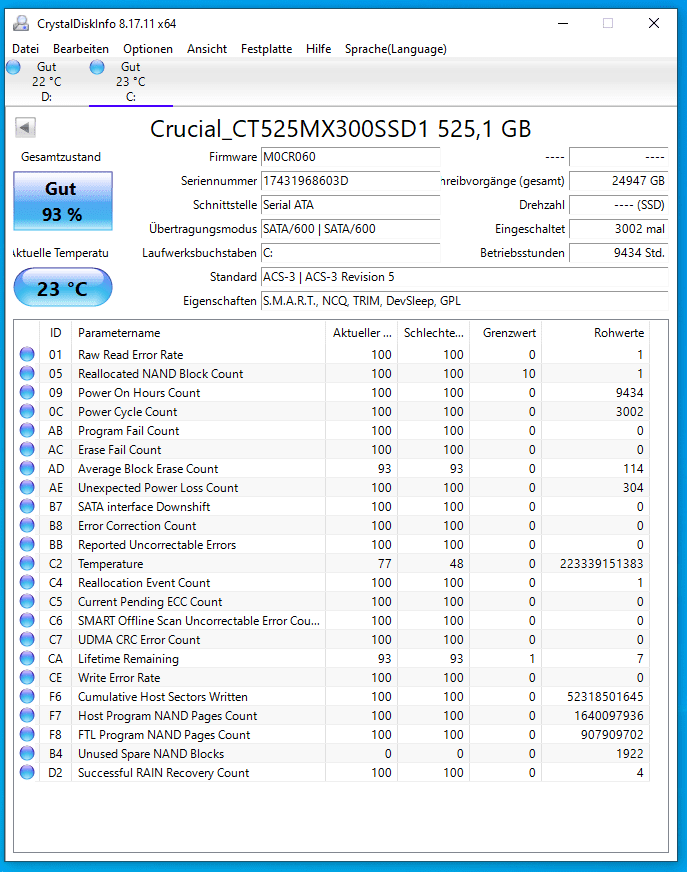Select drive D: status indicator
The width and height of the screenshot is (687, 872).
click(13, 67)
